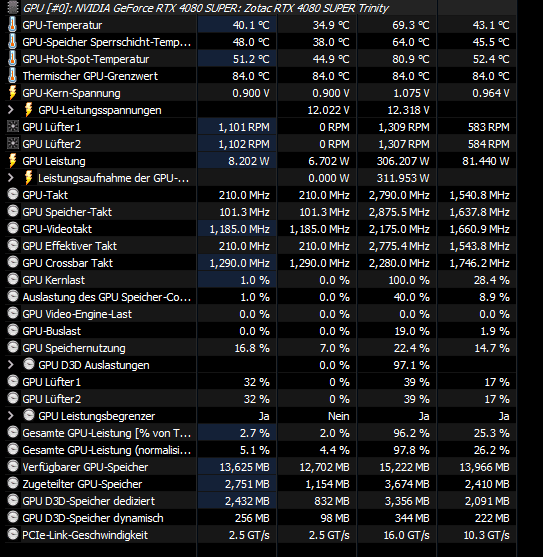The image size is (543, 557).
Task: Click clock icon beside GPU-Videotakt
Action: [13, 228]
